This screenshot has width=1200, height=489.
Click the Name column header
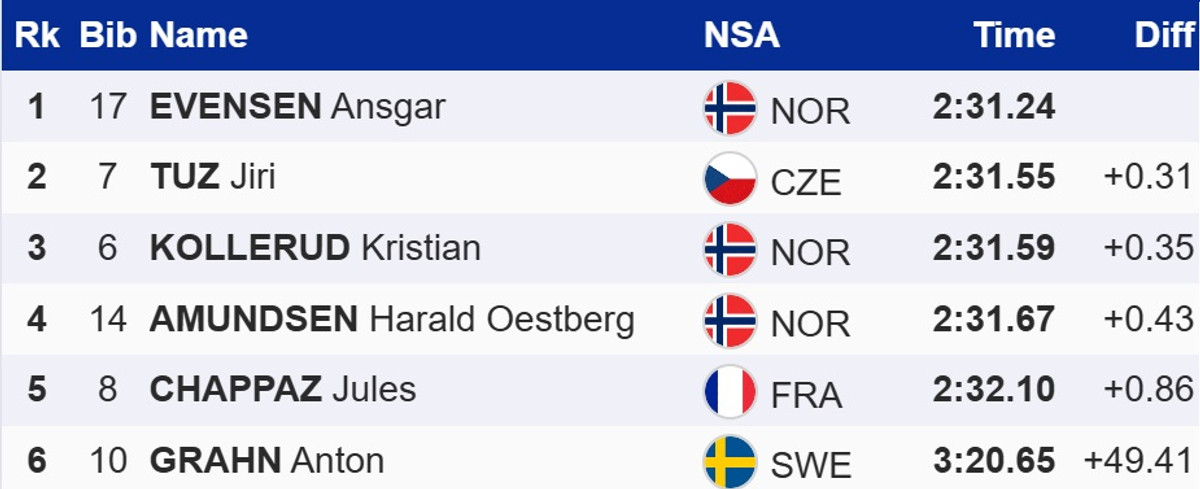click(x=198, y=36)
